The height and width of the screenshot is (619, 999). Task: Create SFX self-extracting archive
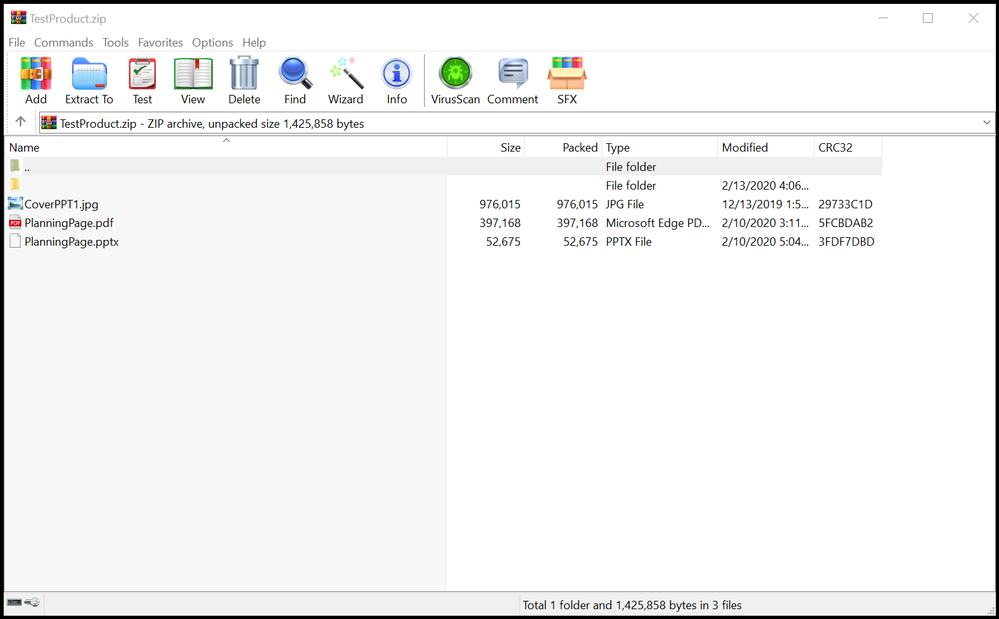pos(567,80)
